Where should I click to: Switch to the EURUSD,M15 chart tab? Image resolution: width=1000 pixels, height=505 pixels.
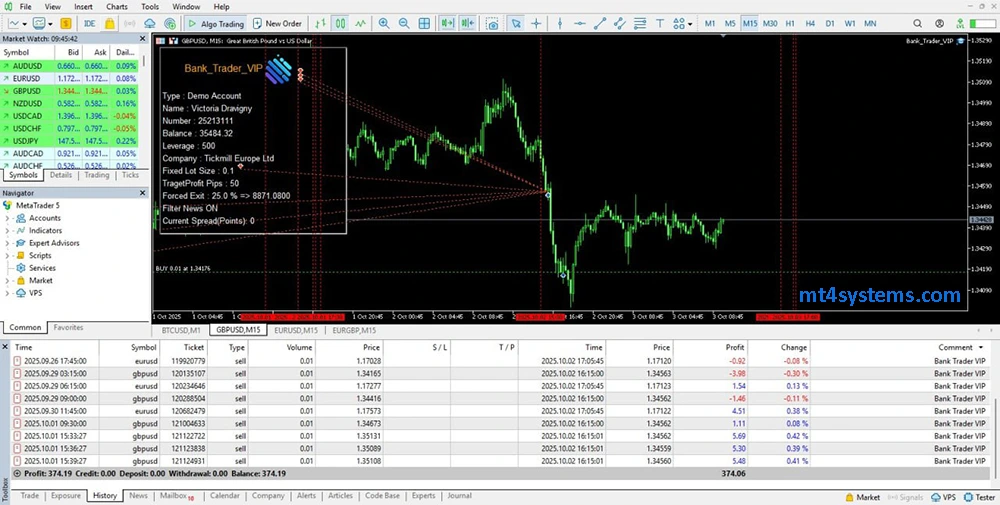(x=296, y=330)
